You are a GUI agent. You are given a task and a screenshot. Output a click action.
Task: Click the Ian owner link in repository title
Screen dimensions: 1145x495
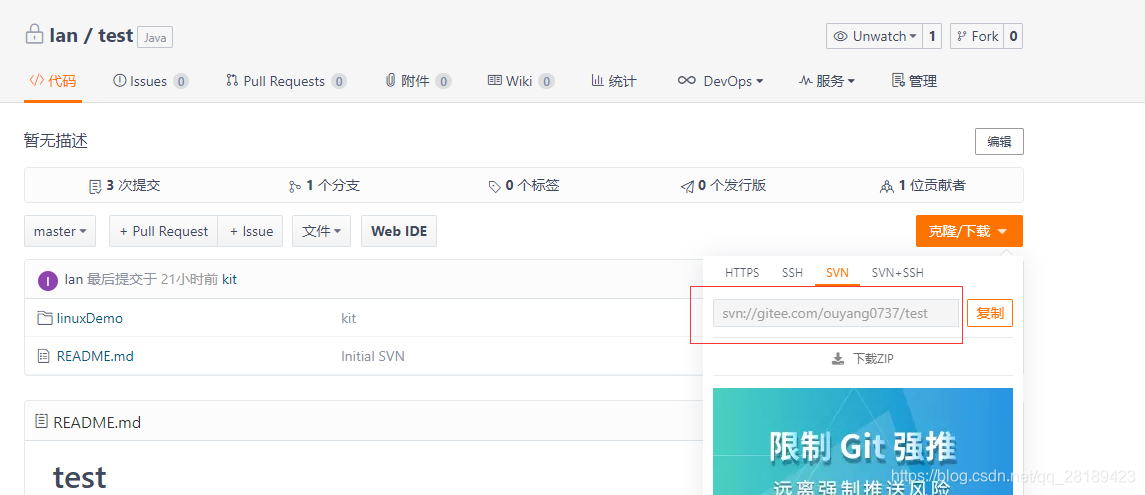(64, 35)
